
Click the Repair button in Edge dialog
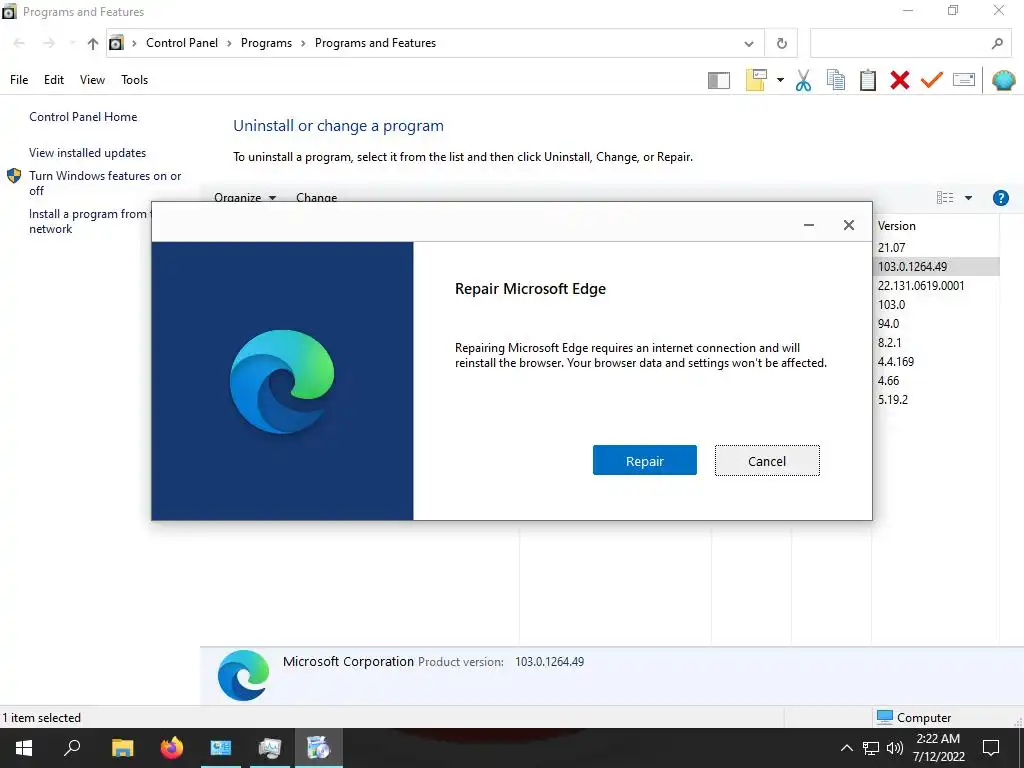[645, 460]
